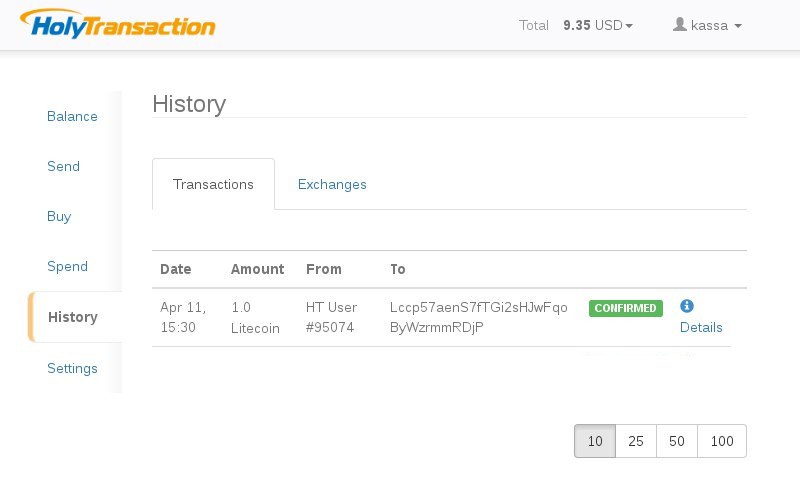Click the Total label in the header

click(534, 25)
